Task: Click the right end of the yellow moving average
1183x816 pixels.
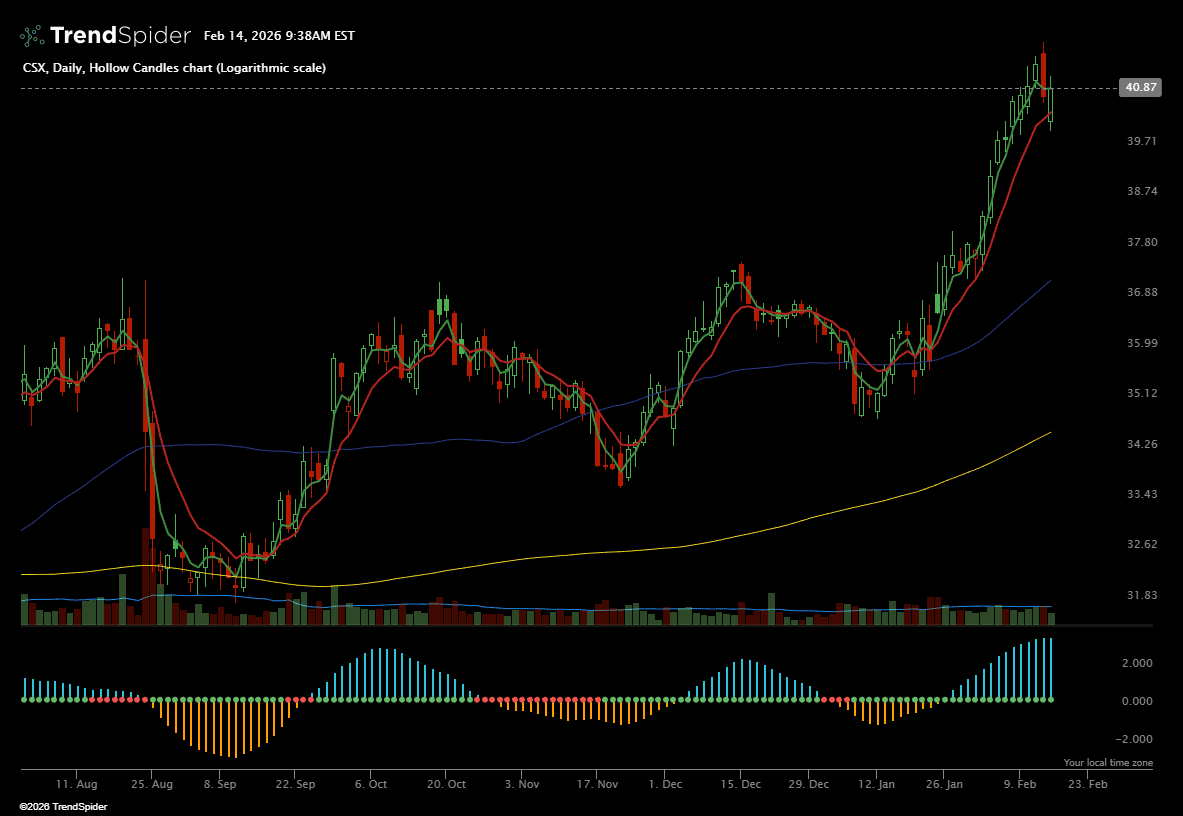Action: 1049,433
